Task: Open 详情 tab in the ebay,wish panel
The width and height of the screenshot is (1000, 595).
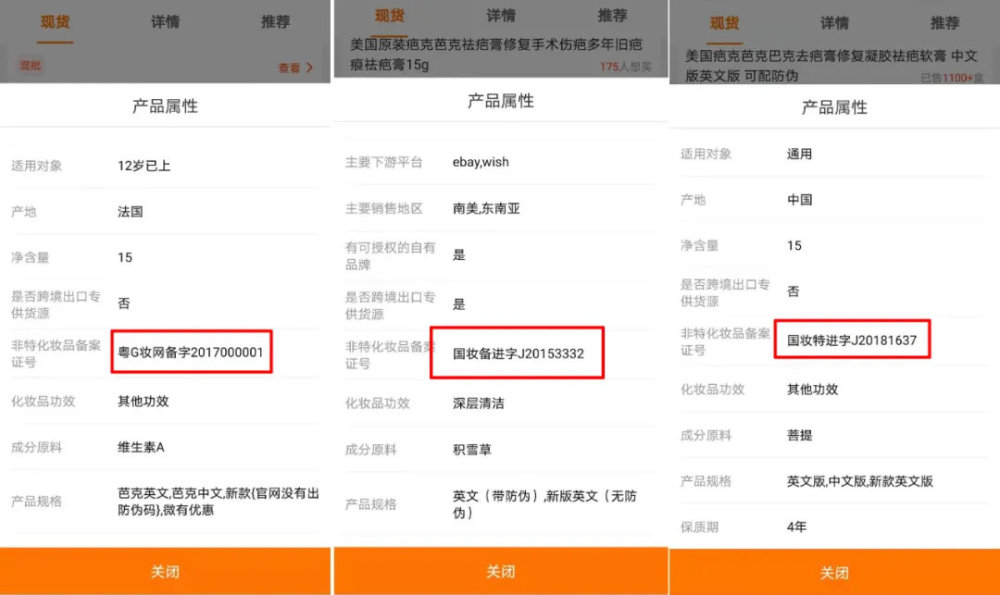Action: click(x=501, y=15)
